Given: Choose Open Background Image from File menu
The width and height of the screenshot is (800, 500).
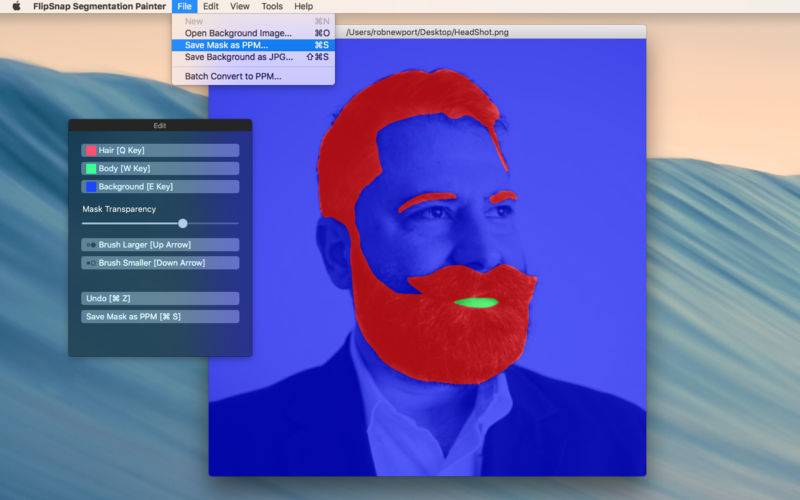Looking at the screenshot, I should (254, 33).
